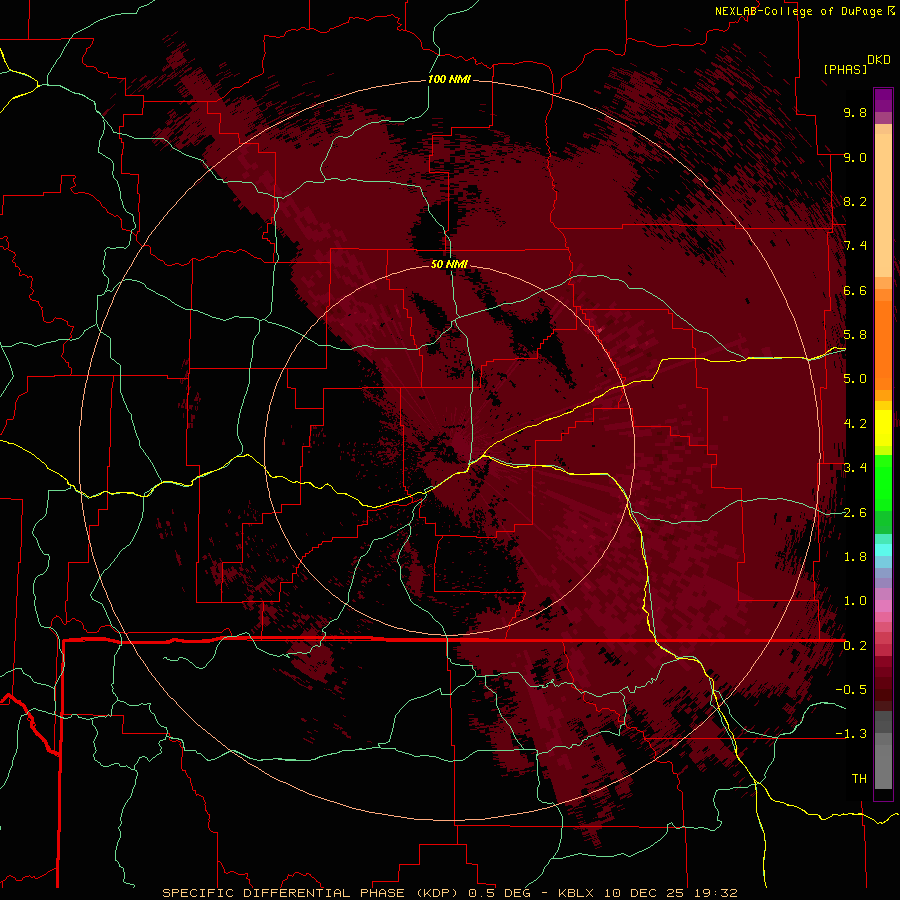Screen dimensions: 900x900
Task: Click the 9.8 value on the color scale
Action: tap(855, 112)
